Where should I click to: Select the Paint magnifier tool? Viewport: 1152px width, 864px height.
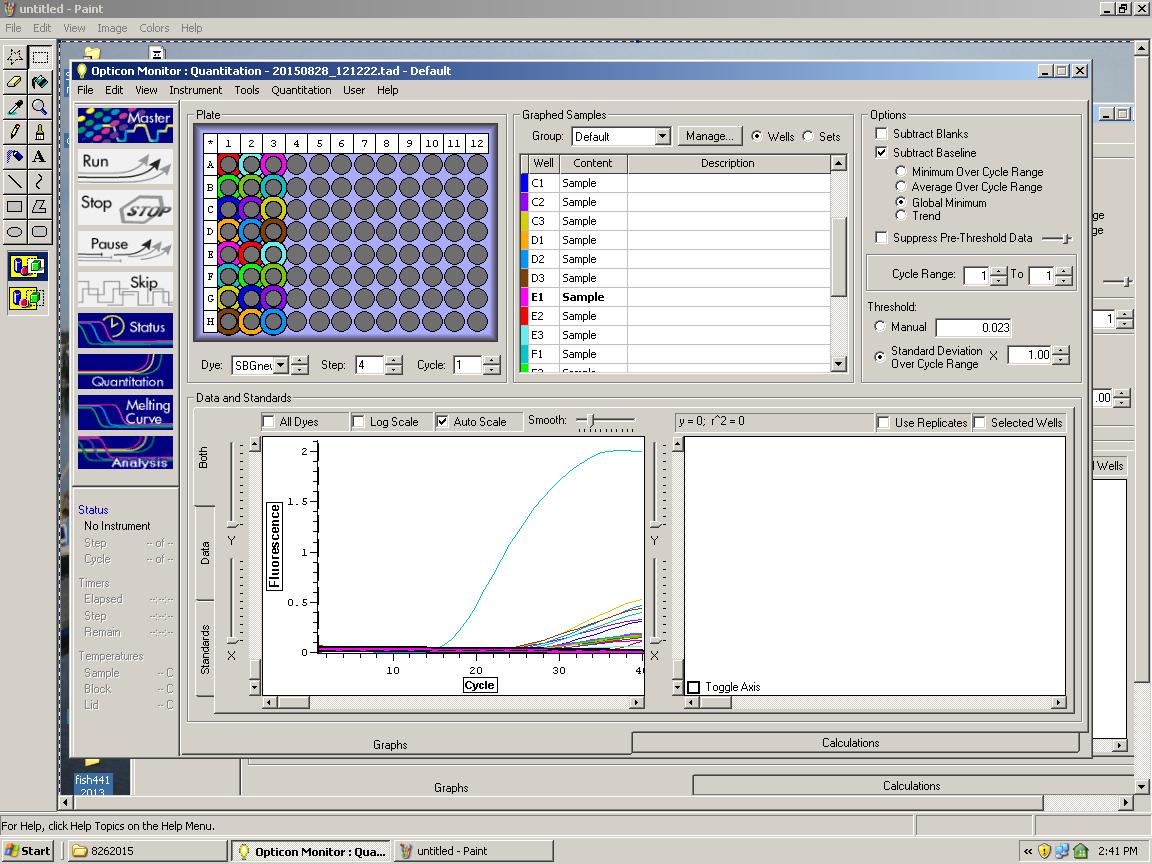click(x=39, y=107)
